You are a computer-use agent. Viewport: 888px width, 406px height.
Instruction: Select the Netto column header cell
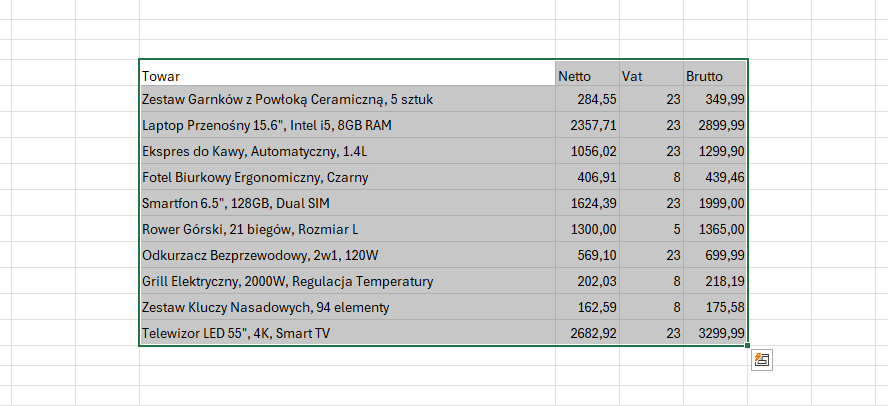[587, 75]
